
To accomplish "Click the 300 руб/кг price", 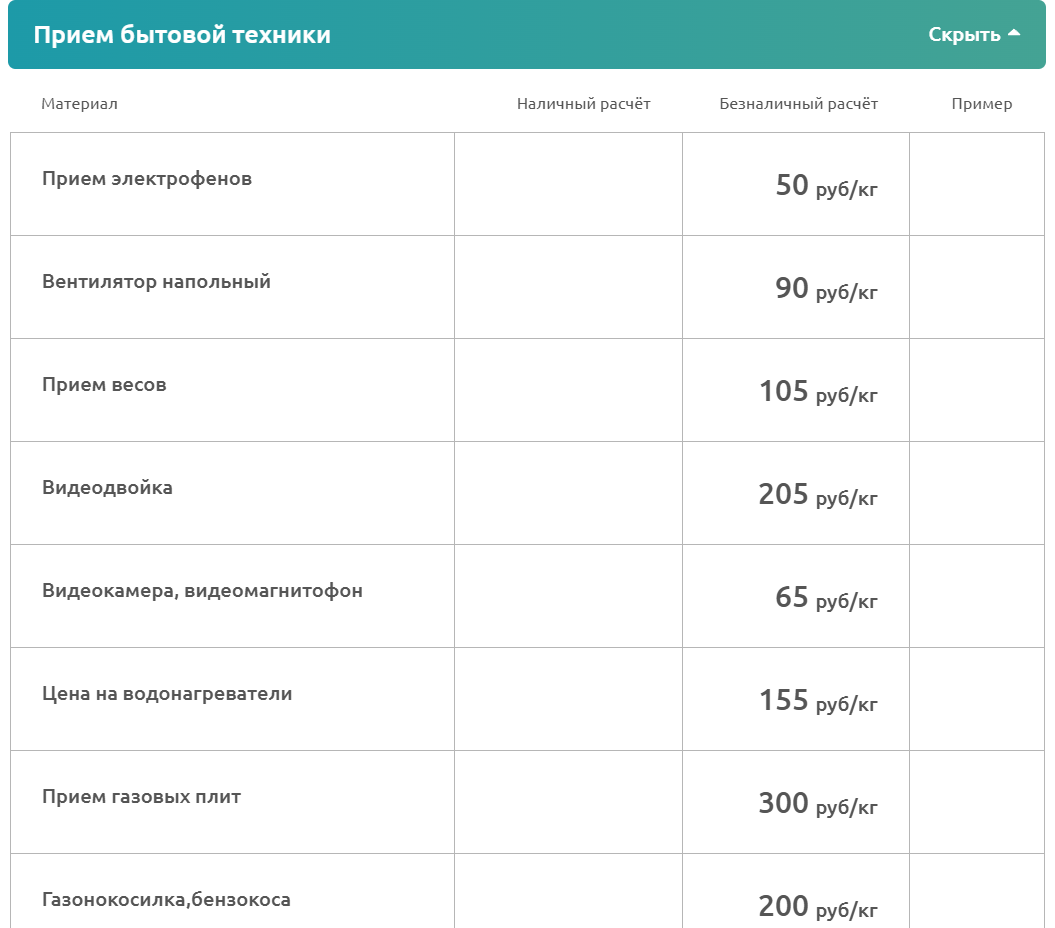I will [818, 804].
